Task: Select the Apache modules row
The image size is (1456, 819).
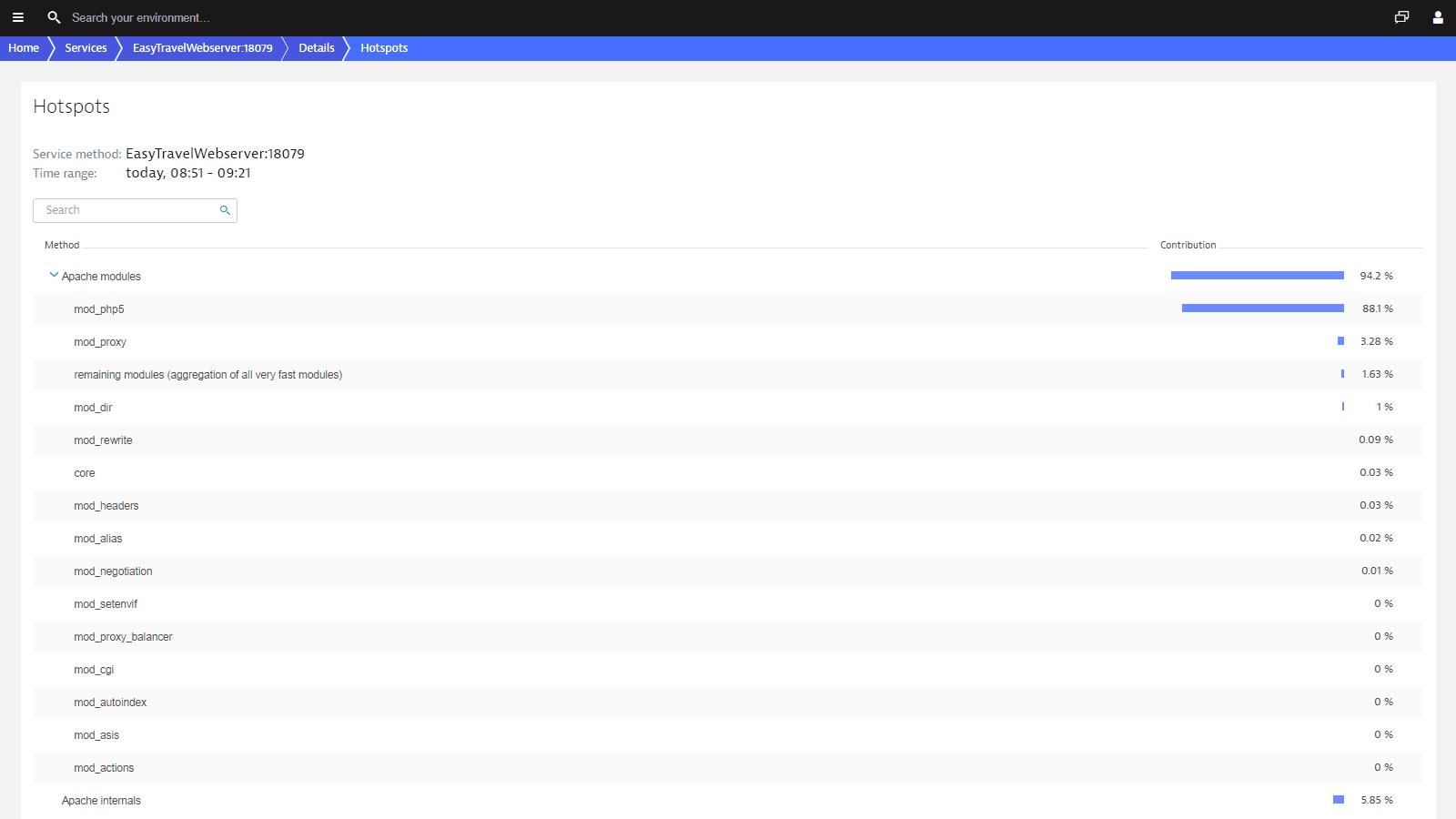Action: 728,276
